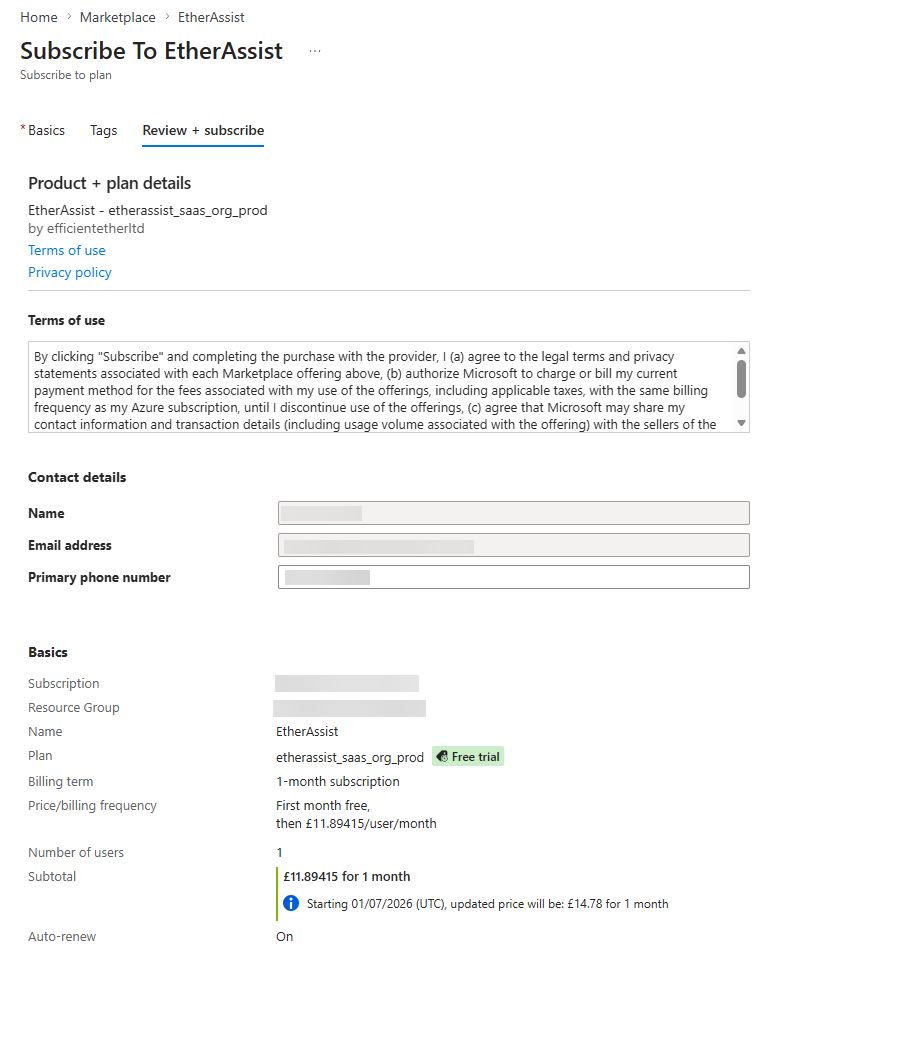Click the Free trial badge icon

point(442,756)
